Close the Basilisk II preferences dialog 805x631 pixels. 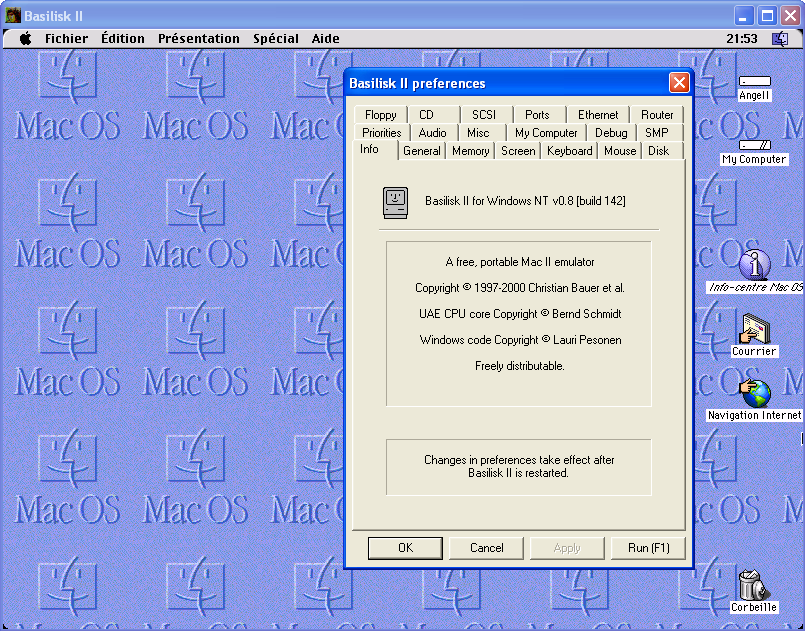point(679,83)
